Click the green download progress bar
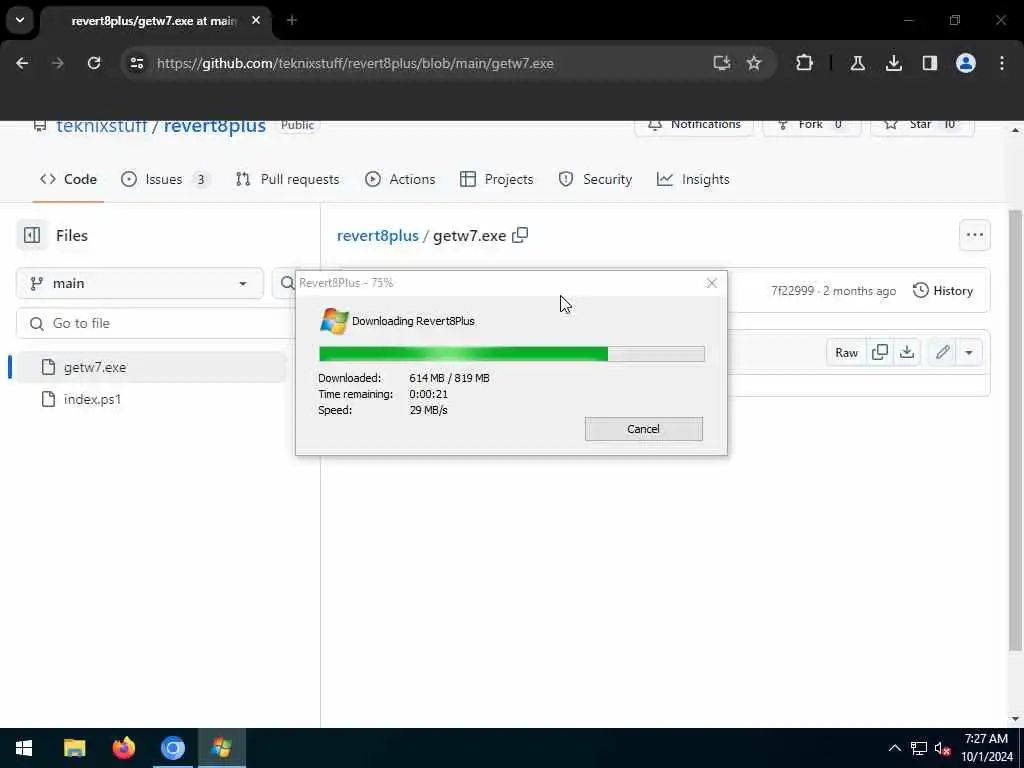This screenshot has height=768, width=1024. (511, 354)
